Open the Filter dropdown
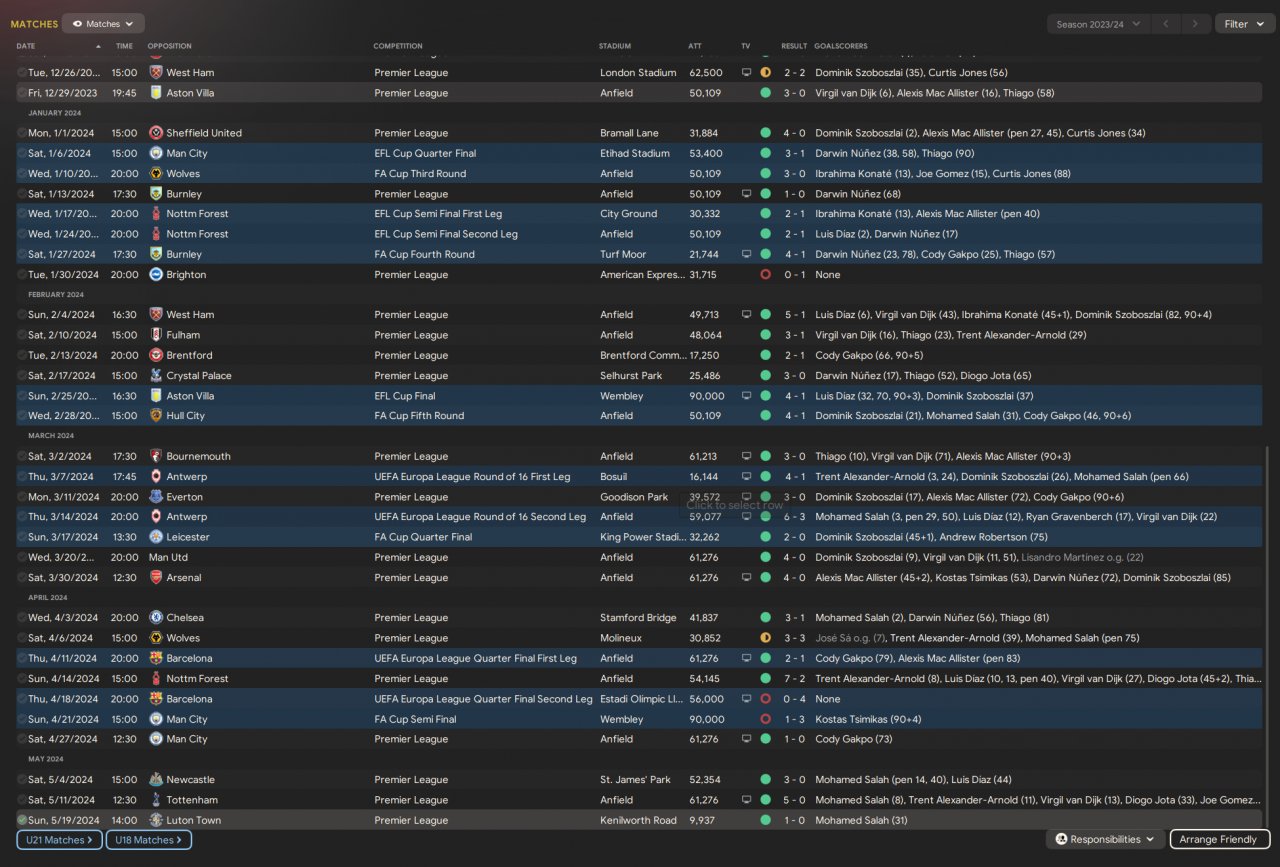This screenshot has width=1280, height=867. (x=1245, y=24)
